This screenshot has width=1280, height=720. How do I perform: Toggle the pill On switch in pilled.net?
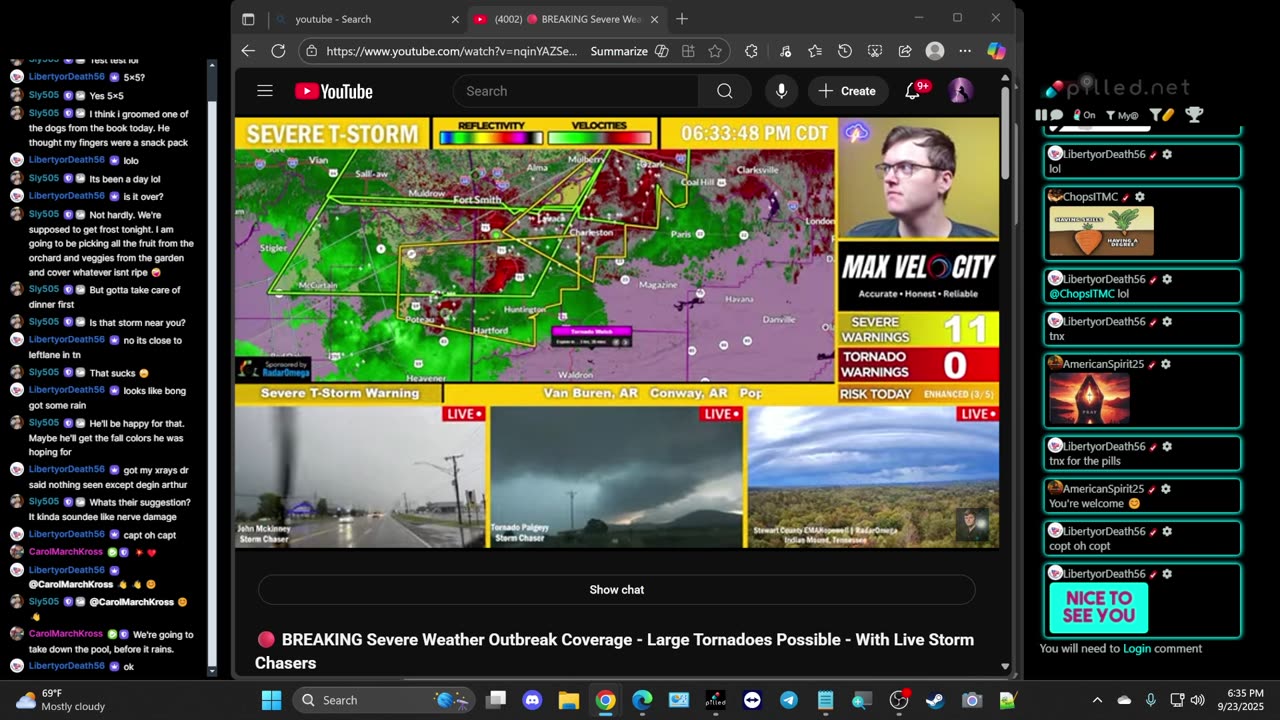(1085, 115)
